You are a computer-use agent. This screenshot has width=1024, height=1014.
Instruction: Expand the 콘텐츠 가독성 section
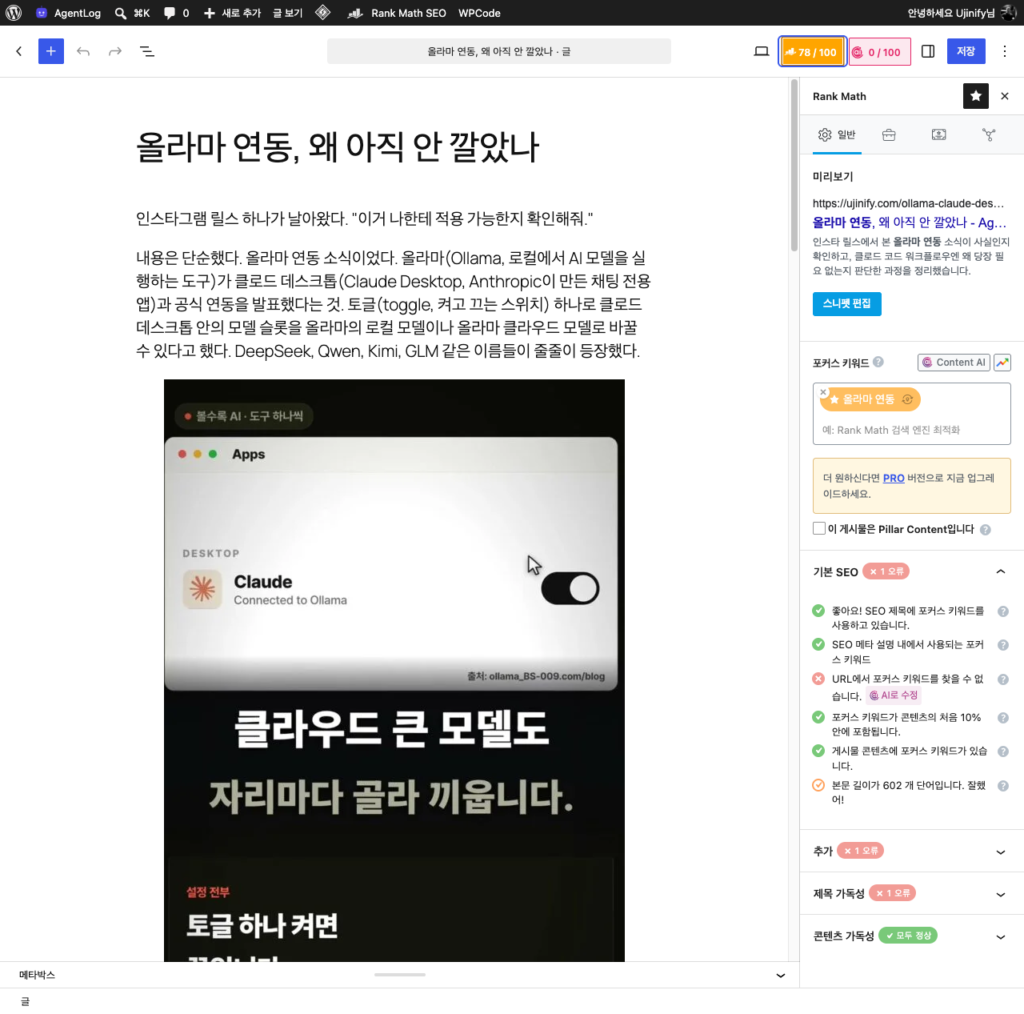[x=911, y=936]
